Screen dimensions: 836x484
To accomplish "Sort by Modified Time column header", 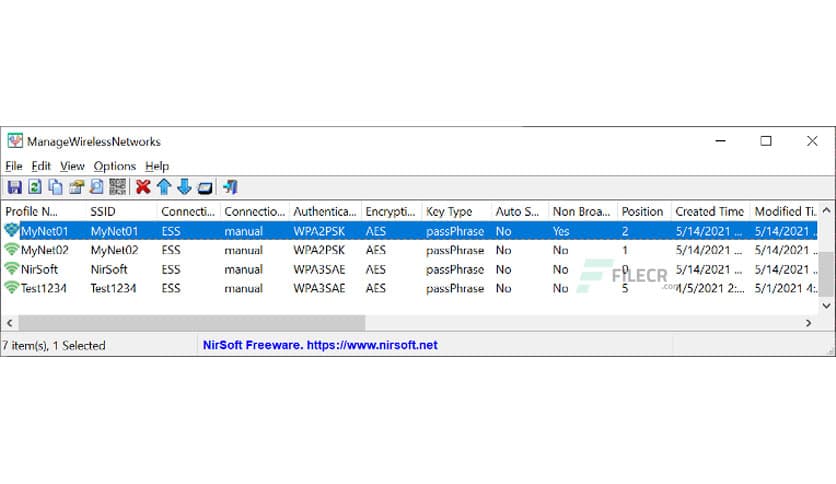I will [784, 212].
